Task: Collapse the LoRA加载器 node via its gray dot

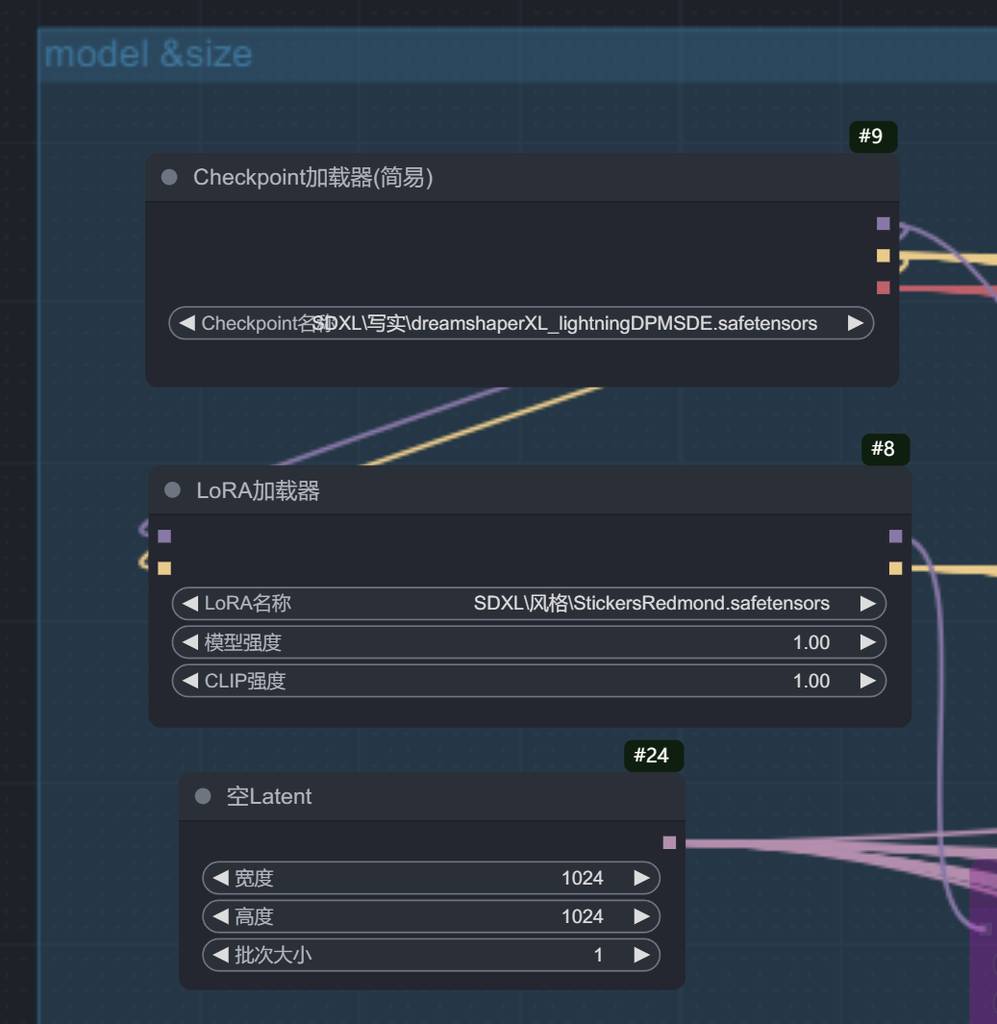Action: pyautogui.click(x=172, y=490)
